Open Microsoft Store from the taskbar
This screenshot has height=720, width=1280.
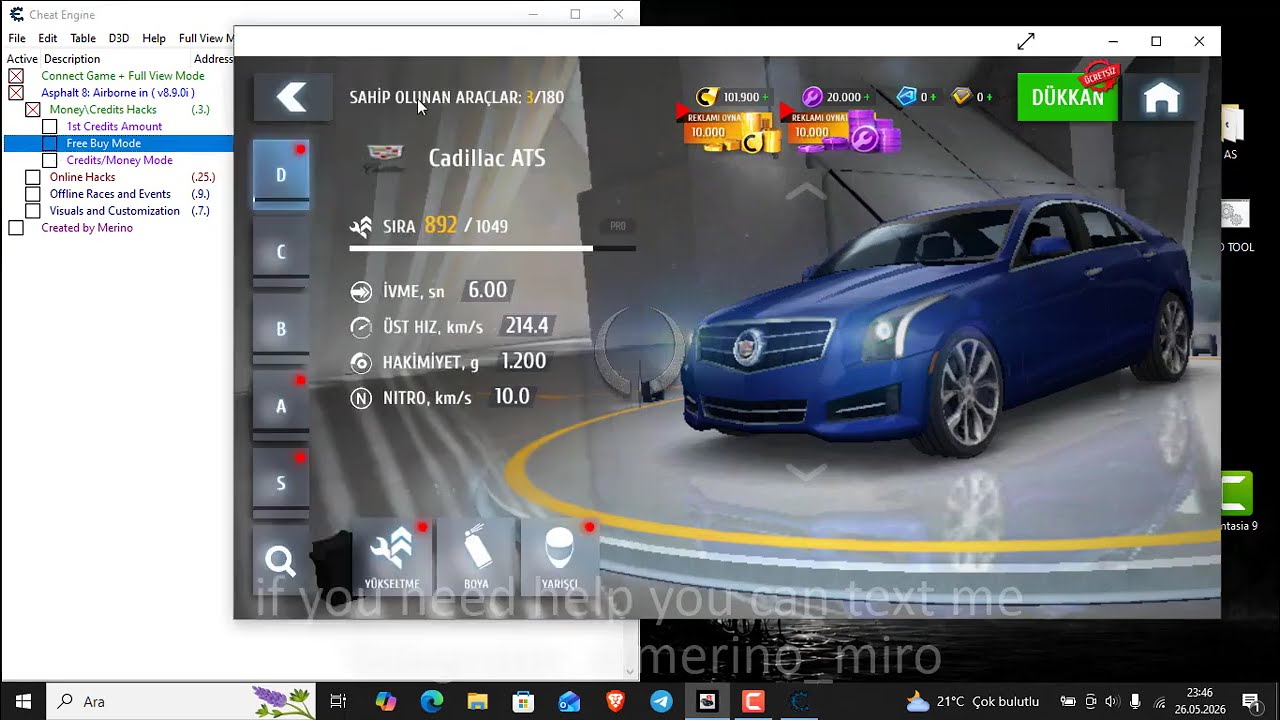pos(523,701)
